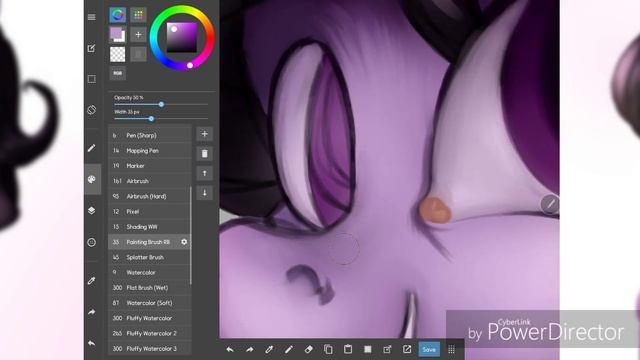This screenshot has height=360, width=640.
Task: Select the Fluffy Watercolor 3 brush
Action: coord(150,349)
